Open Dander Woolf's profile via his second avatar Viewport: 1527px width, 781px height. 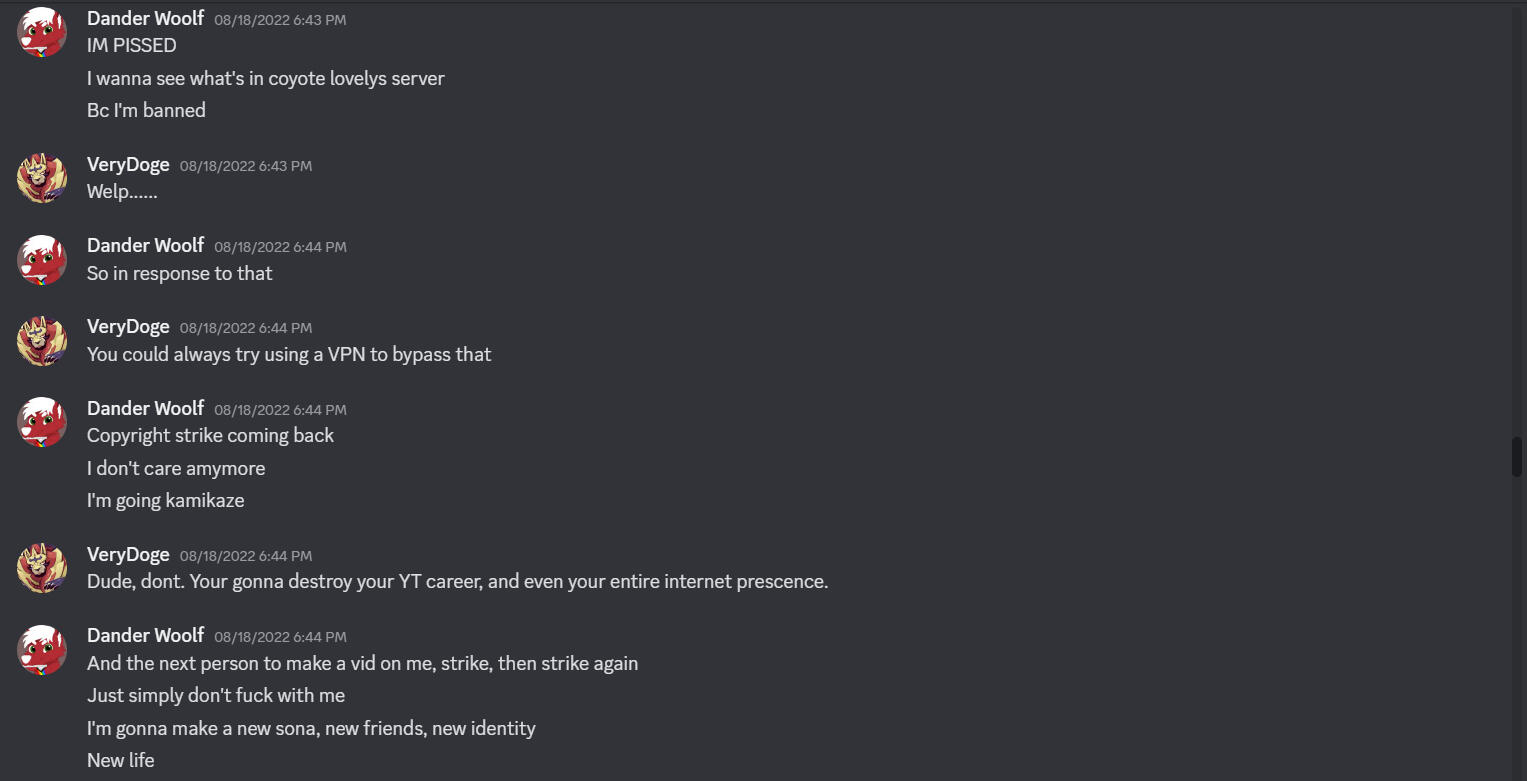pos(42,260)
